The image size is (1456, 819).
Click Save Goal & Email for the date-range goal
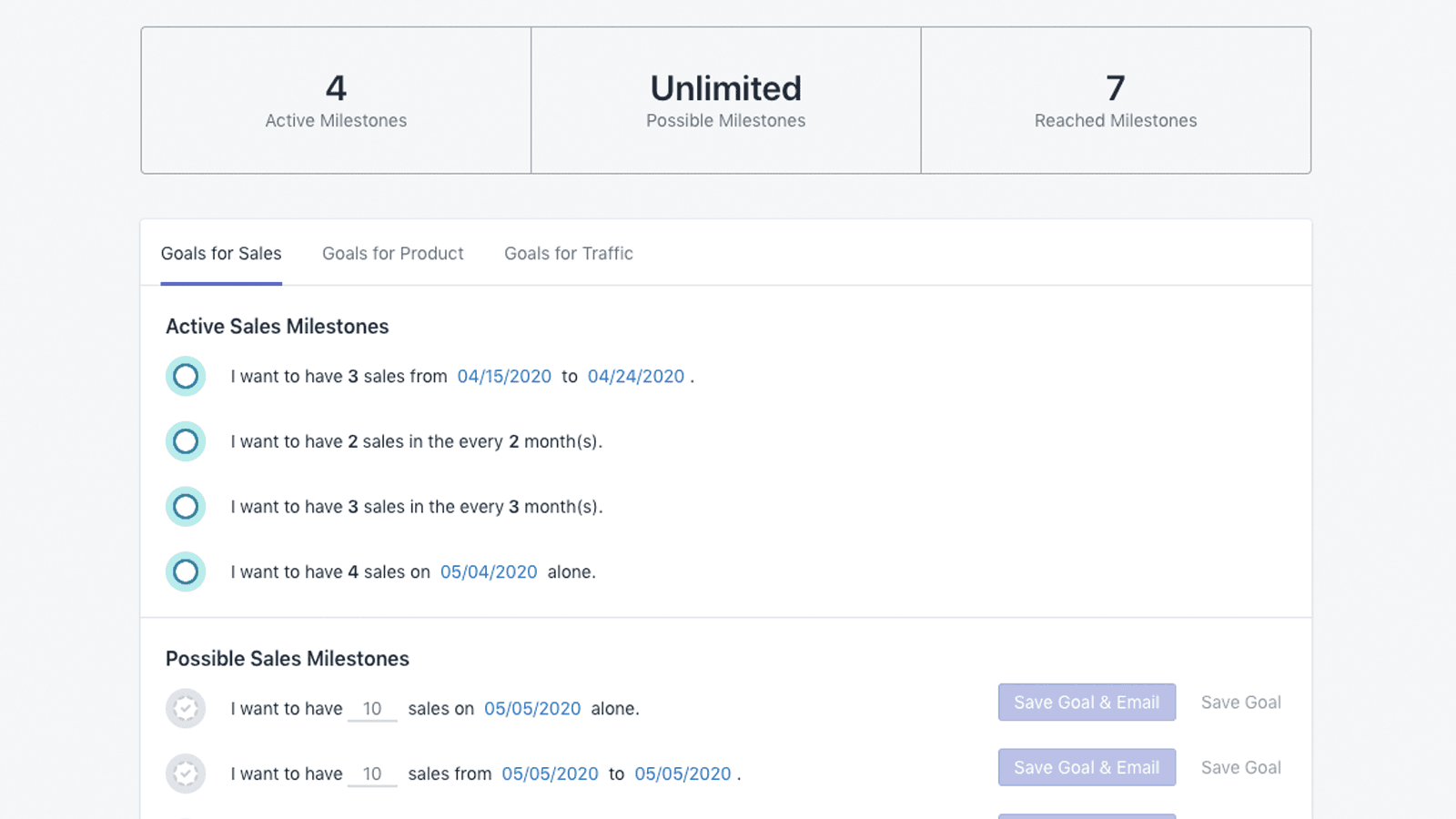(1087, 767)
